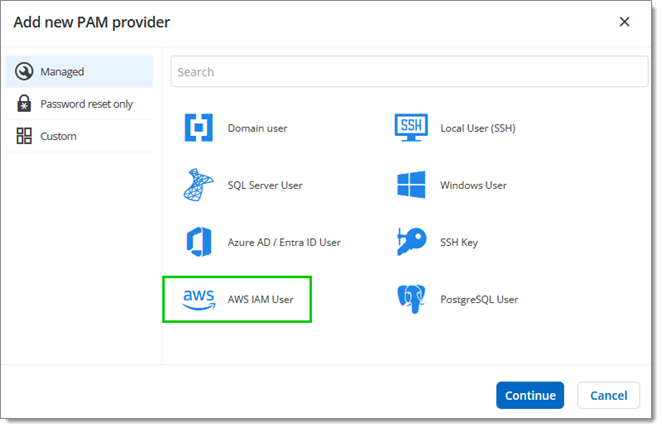Viewport: 662px width, 429px height.
Task: Choose the Local User (SSH) icon
Action: [411, 128]
